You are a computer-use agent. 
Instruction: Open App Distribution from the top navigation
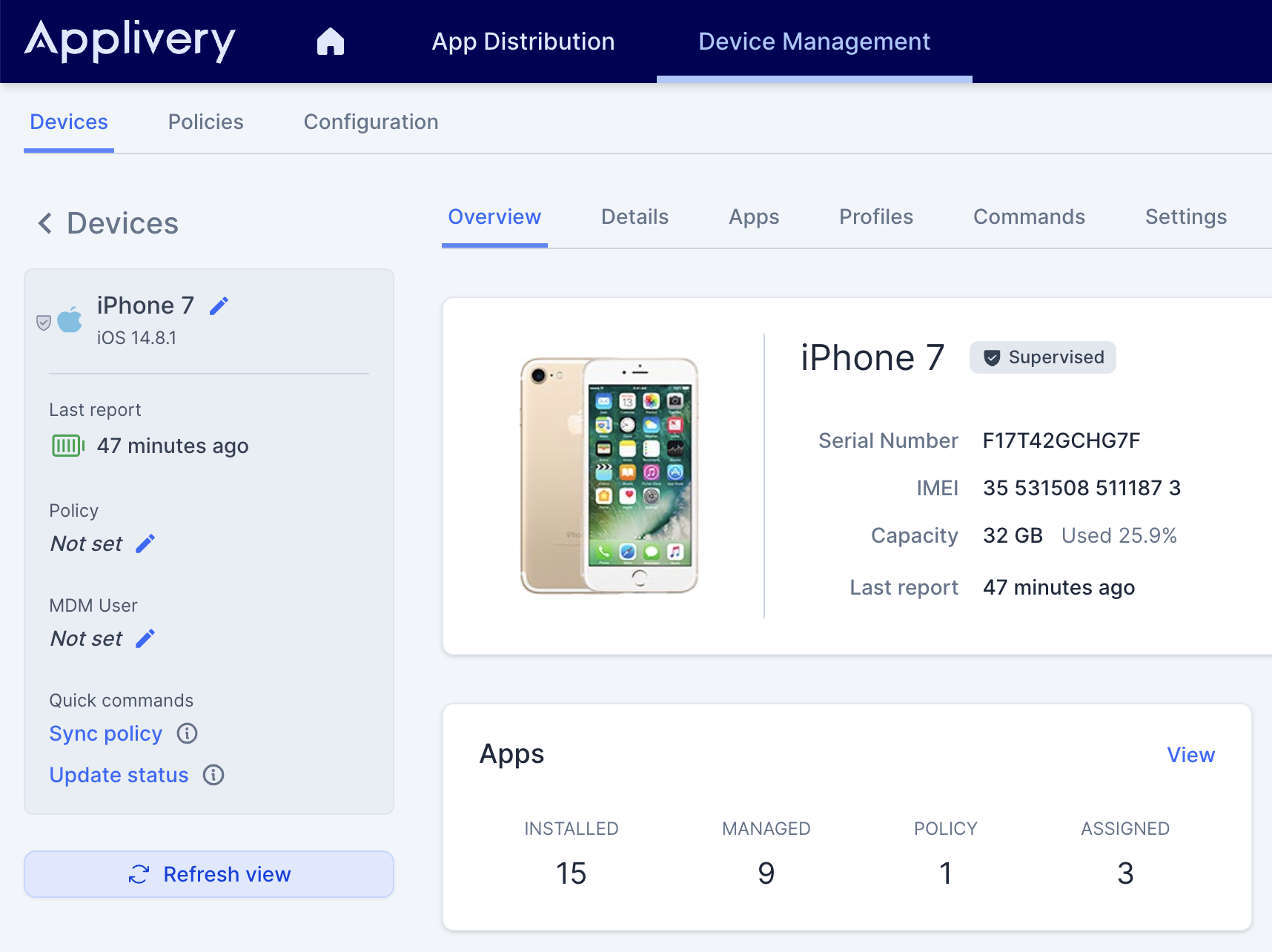click(523, 42)
